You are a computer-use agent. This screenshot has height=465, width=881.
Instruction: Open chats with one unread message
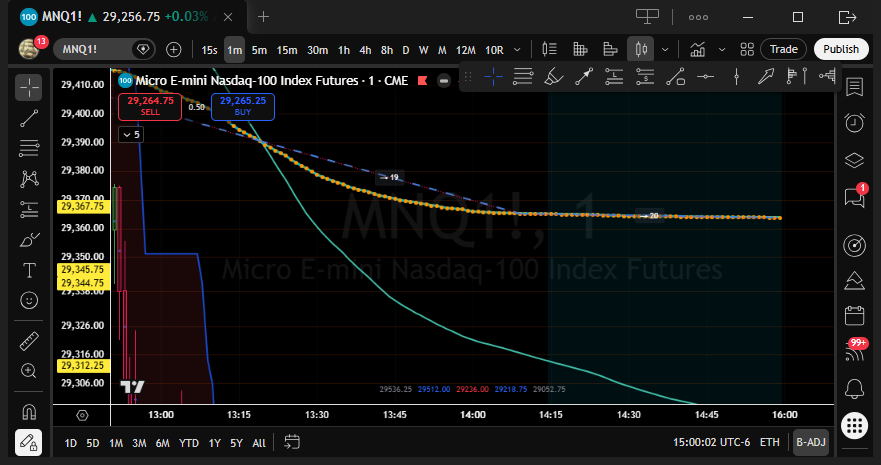[854, 197]
